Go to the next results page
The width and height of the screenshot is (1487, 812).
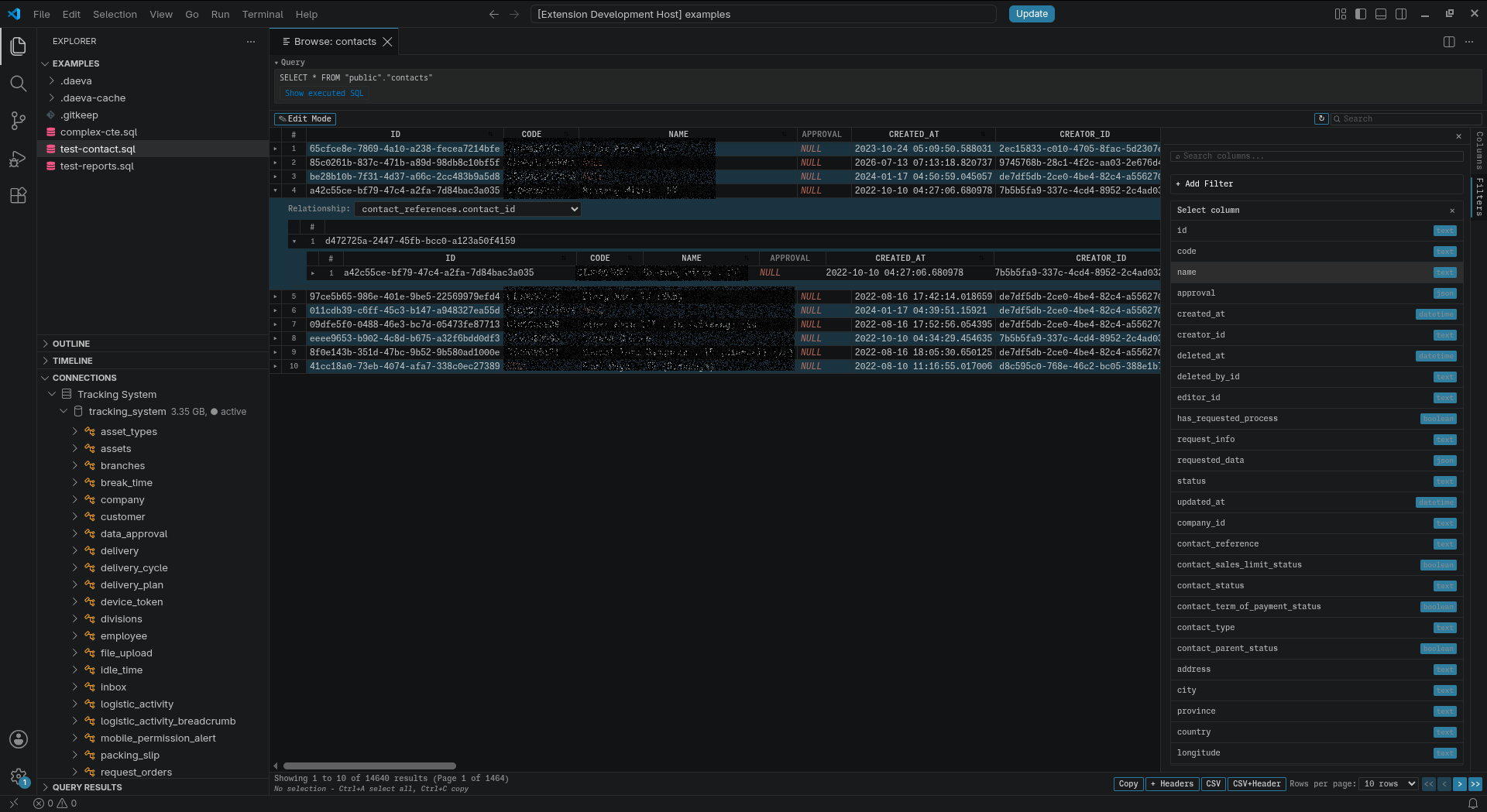click(1460, 784)
